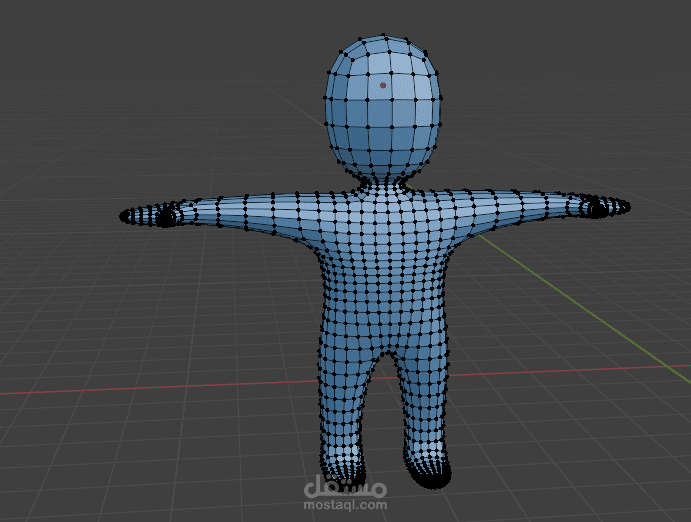The image size is (691, 522).
Task: Click the crotch vertex between the two legs
Action: [x=388, y=352]
